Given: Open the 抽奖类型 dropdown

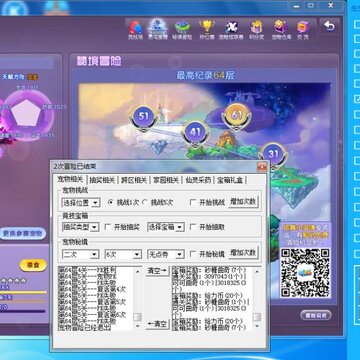Looking at the screenshot, I should point(80,227).
